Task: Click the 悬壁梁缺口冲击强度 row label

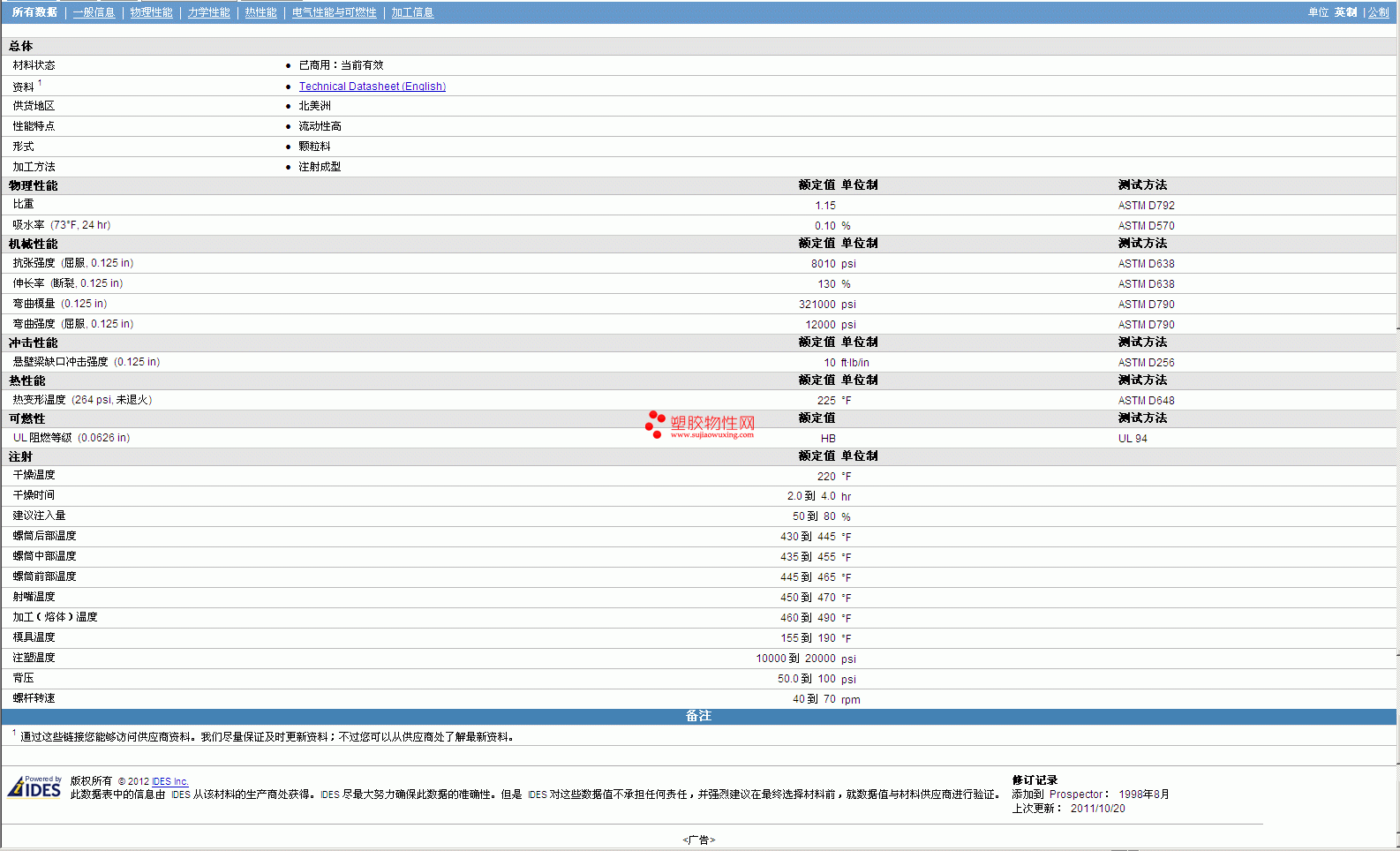Action: 87,362
